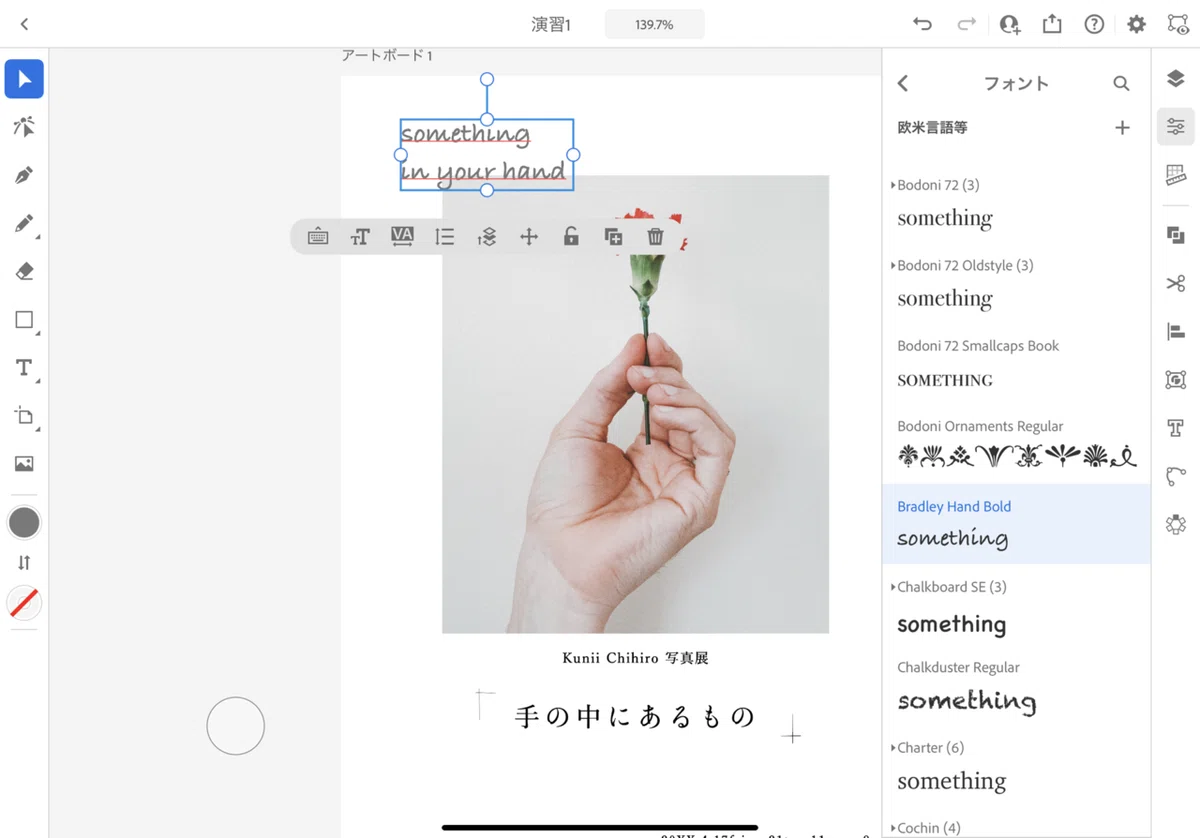
Task: Select the Rectangle shape tool
Action: click(24, 320)
